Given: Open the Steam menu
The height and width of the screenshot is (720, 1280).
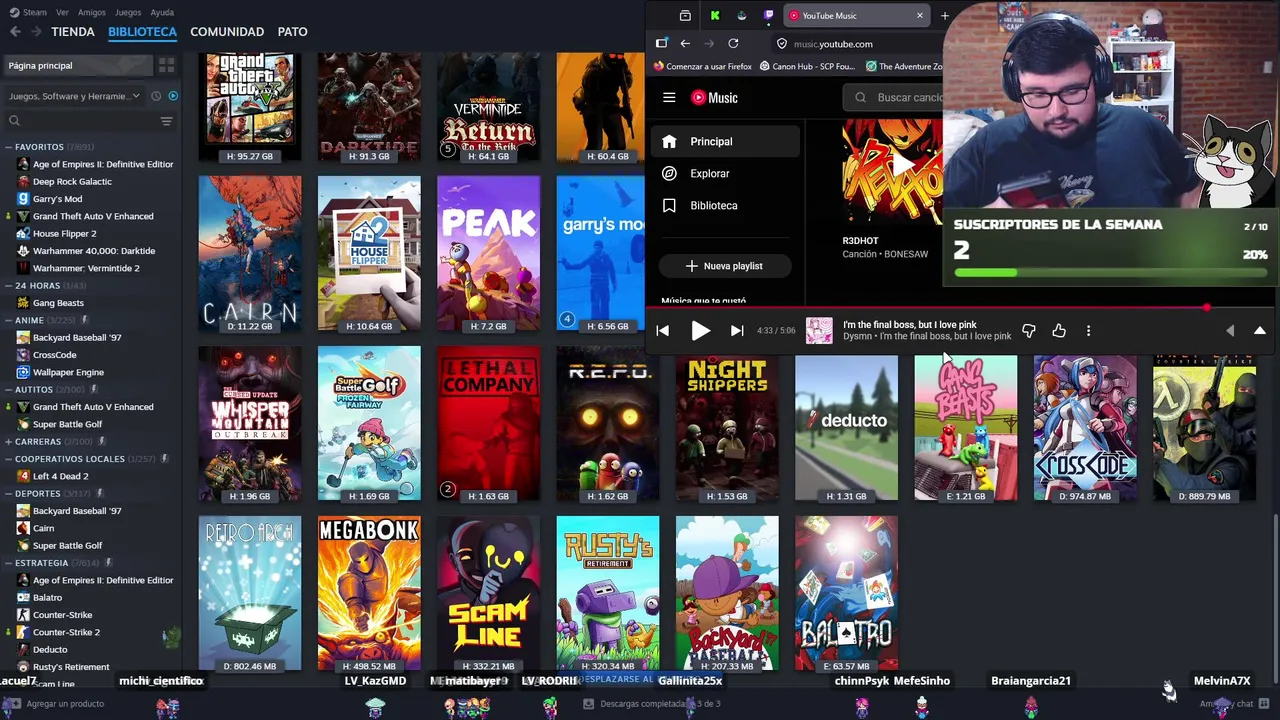Looking at the screenshot, I should 28,12.
